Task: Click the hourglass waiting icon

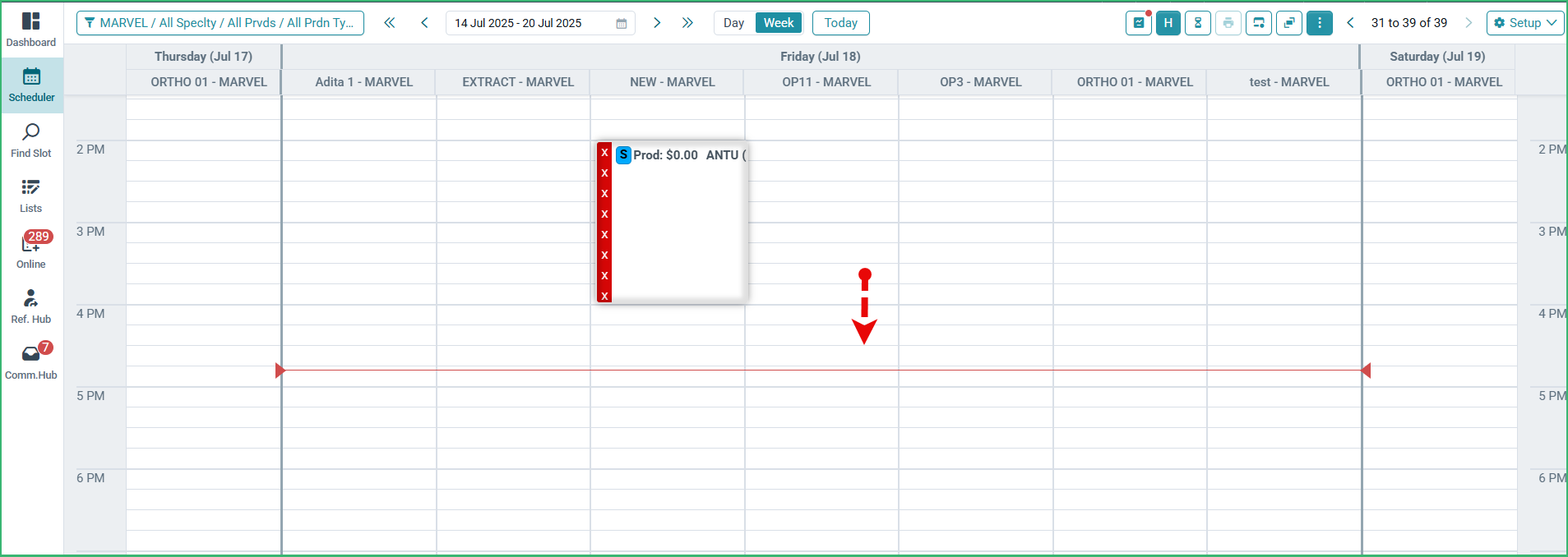Action: 1198,23
